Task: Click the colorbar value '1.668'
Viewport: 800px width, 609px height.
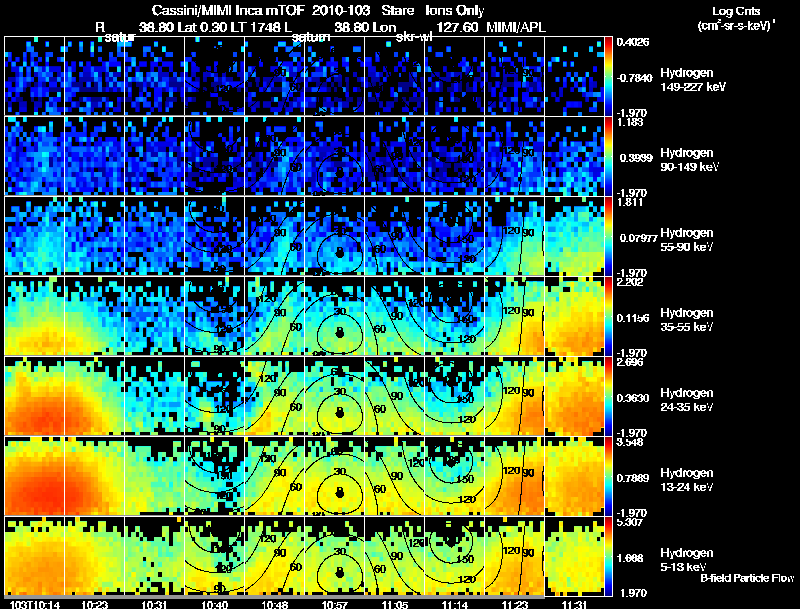Action: [x=631, y=559]
